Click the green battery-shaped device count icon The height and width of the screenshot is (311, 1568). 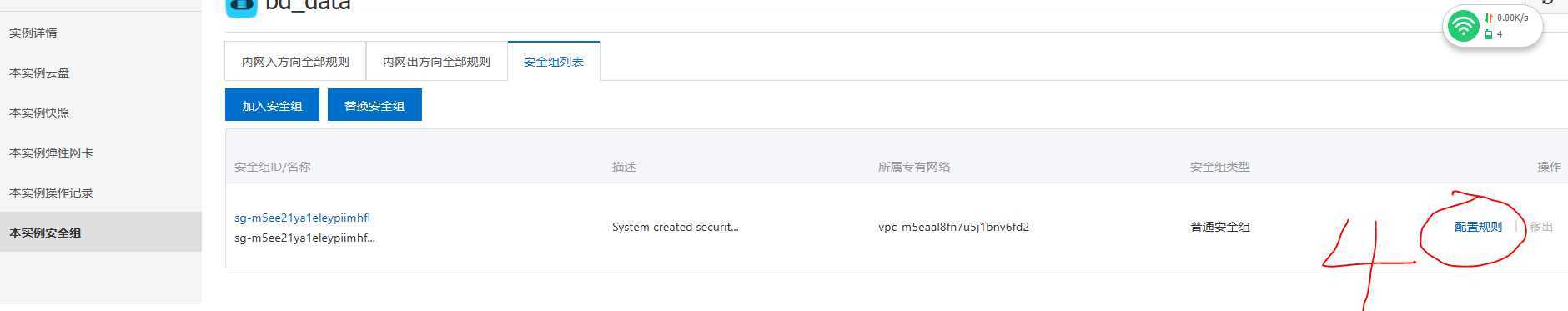point(1489,34)
